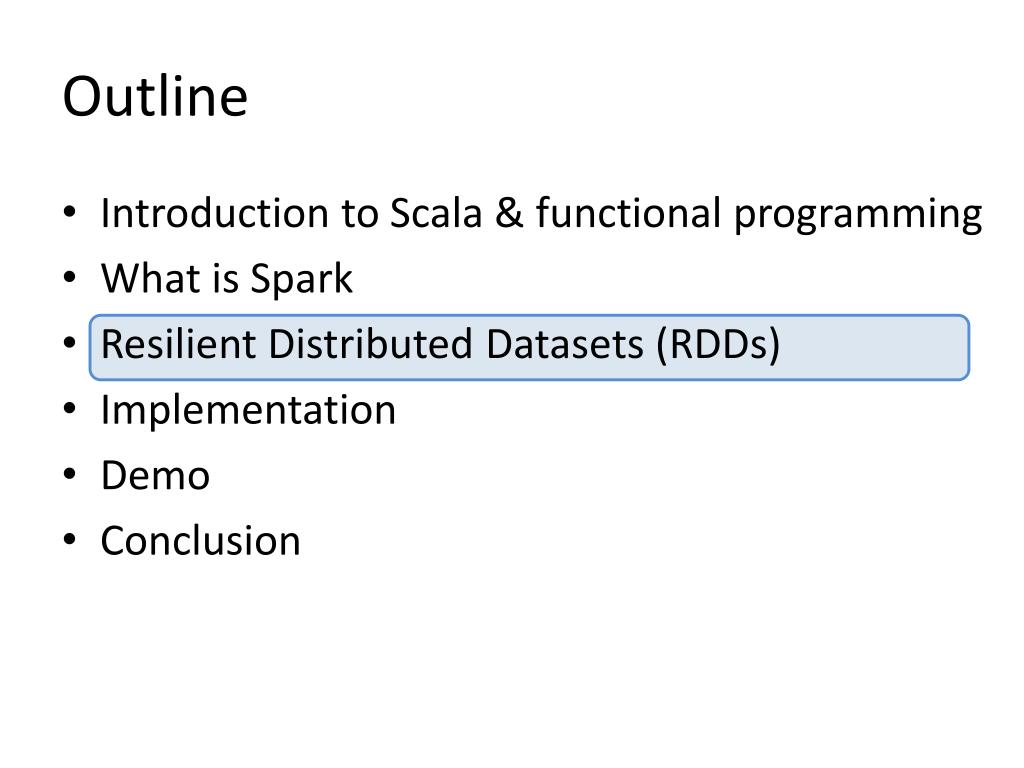Select the Demo bullet item

tap(155, 475)
